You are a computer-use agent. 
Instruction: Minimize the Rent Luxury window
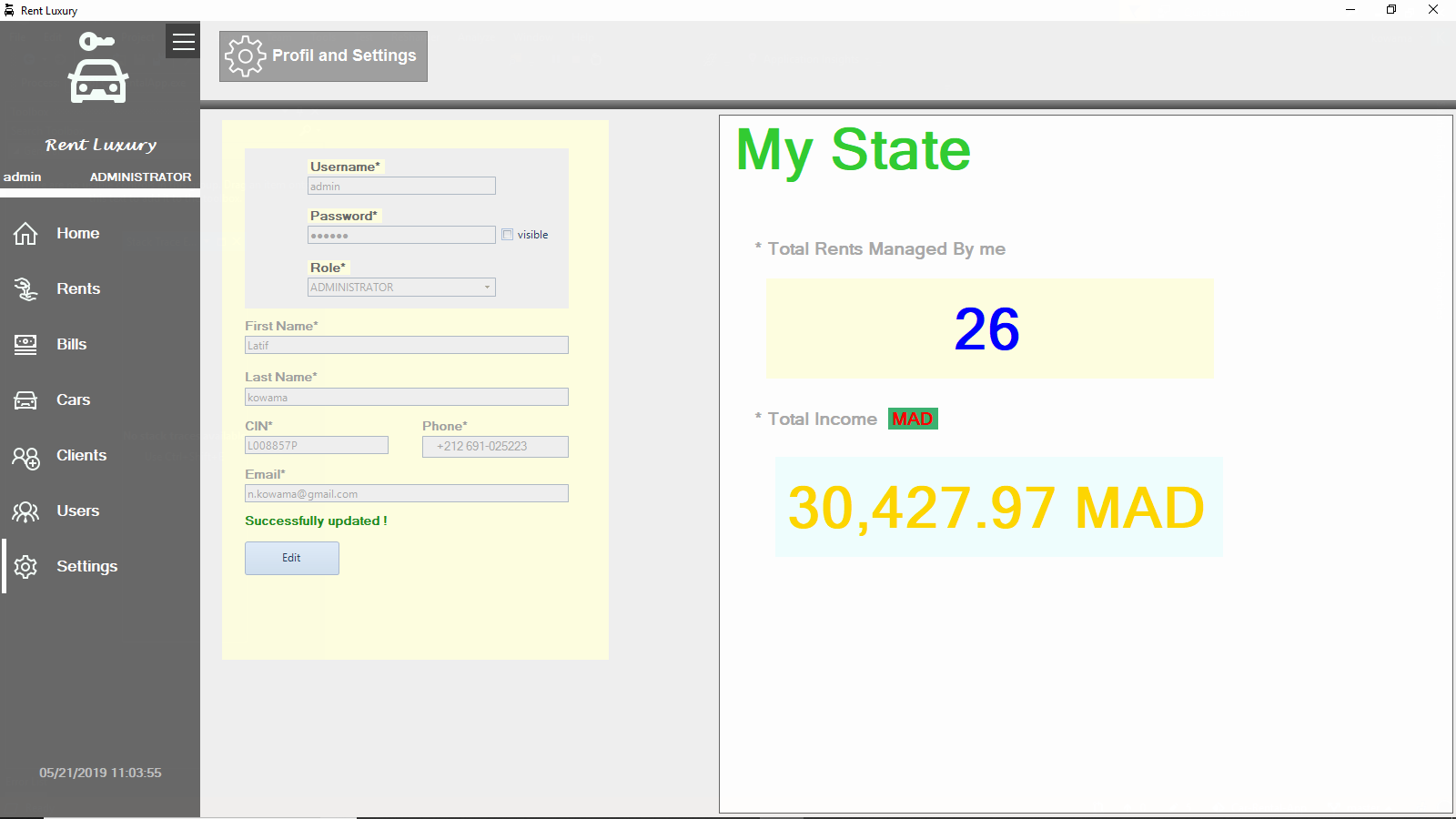pos(1350,10)
